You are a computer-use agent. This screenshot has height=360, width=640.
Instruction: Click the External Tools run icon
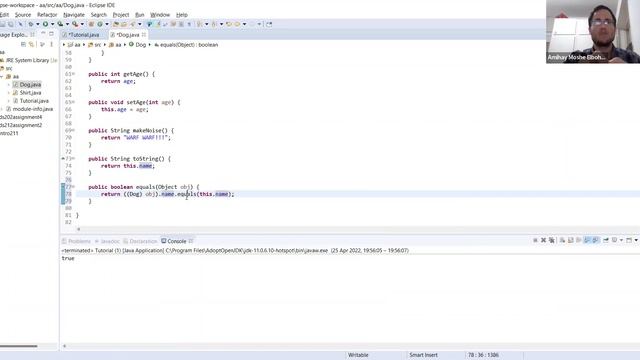click(x=75, y=24)
